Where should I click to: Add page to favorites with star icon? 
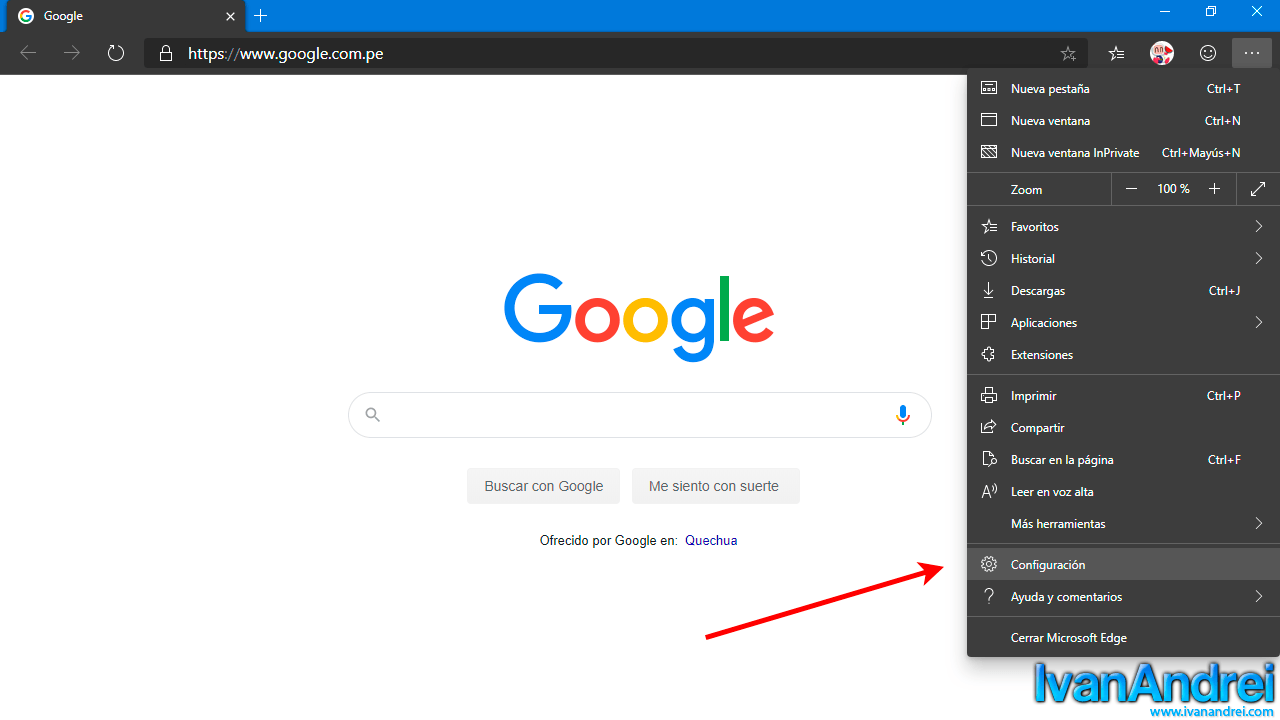1068,54
